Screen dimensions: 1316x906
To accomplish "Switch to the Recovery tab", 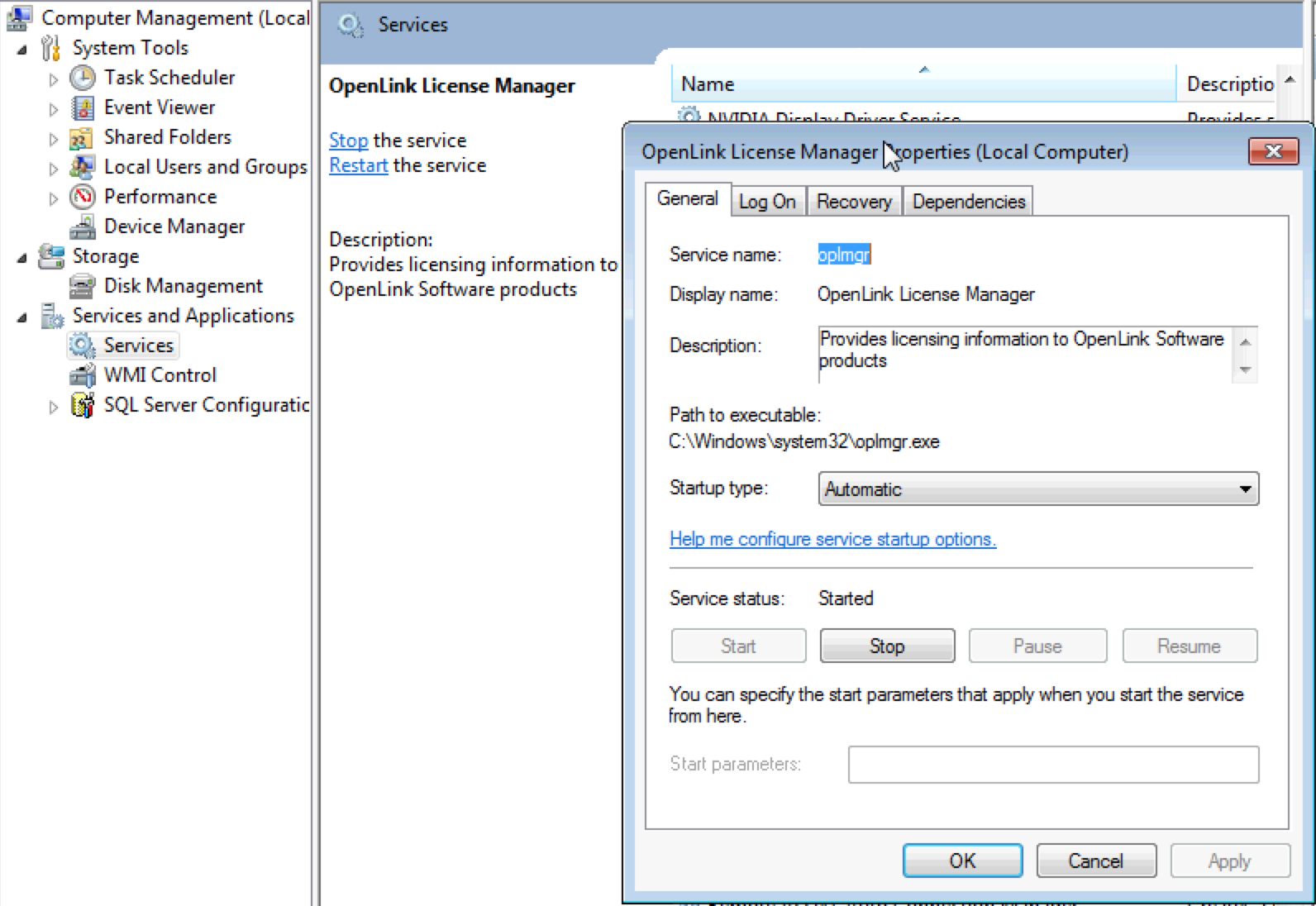I will (854, 202).
